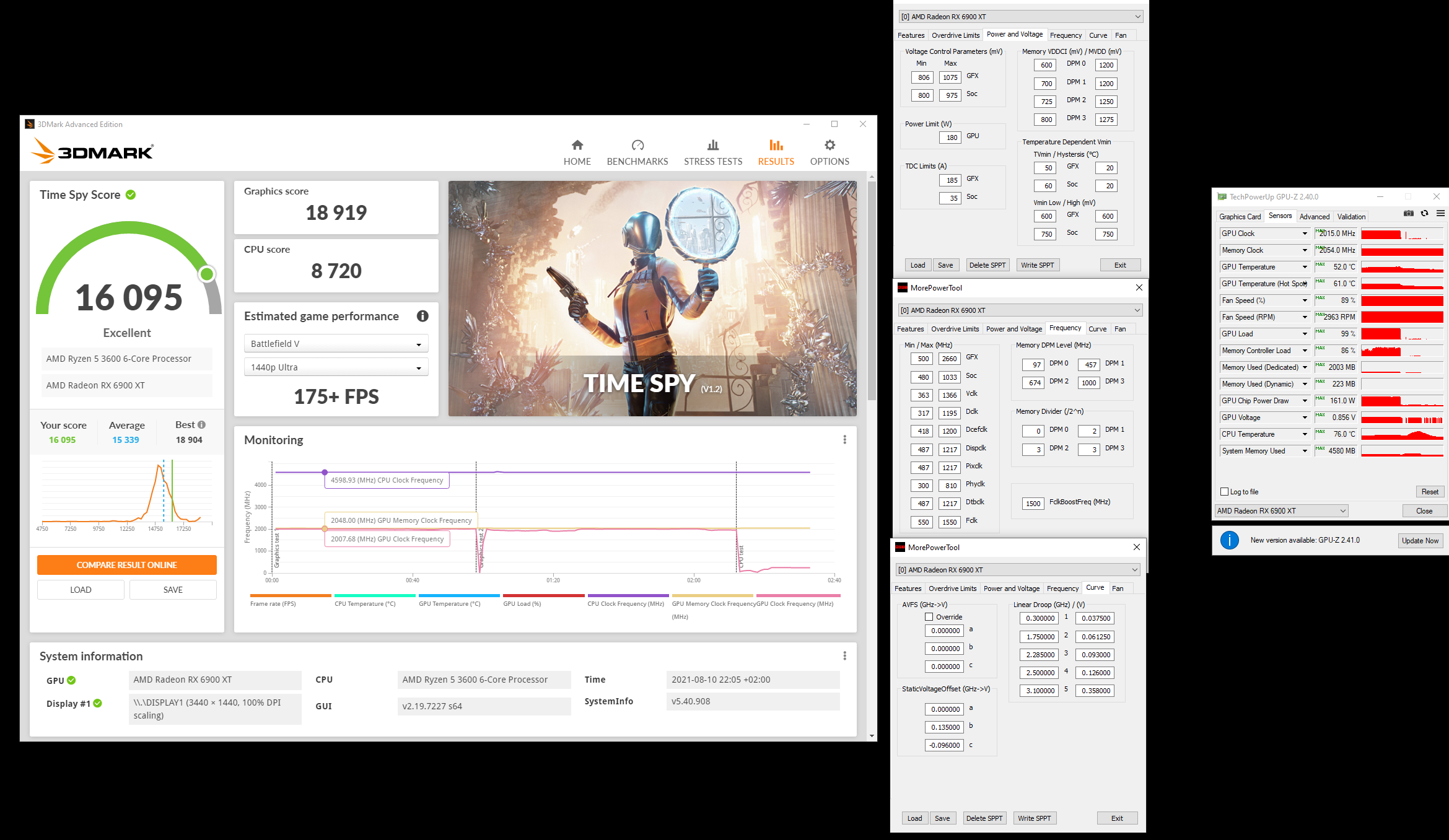
Task: Open the GPU-Z hamburger menu
Action: pos(1440,213)
